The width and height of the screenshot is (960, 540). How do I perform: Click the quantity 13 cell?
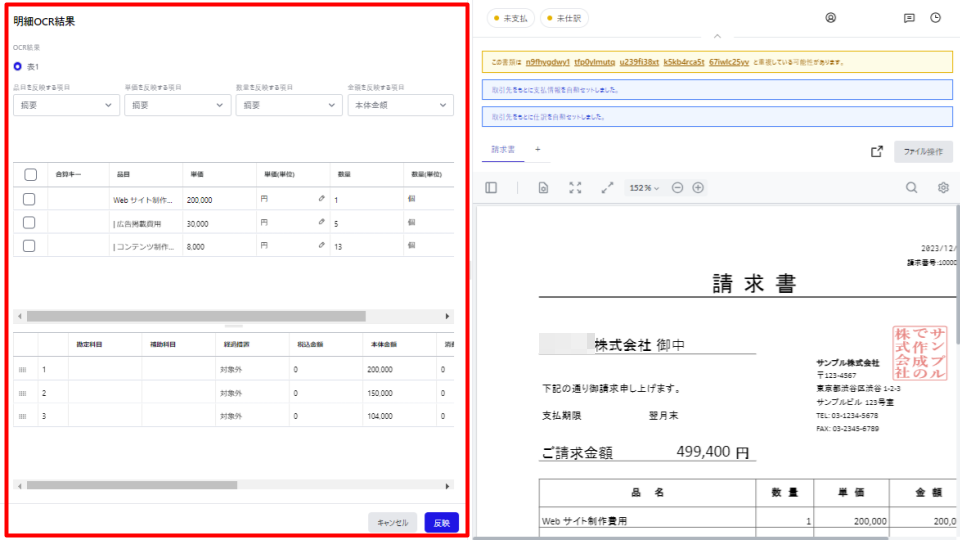(x=366, y=247)
